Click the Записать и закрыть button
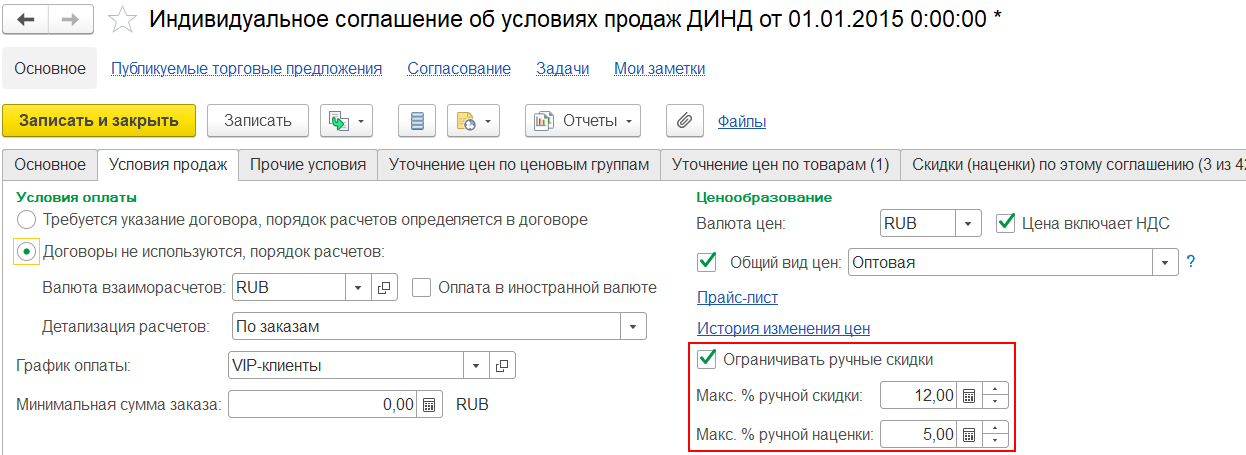This screenshot has width=1246, height=455. point(98,121)
